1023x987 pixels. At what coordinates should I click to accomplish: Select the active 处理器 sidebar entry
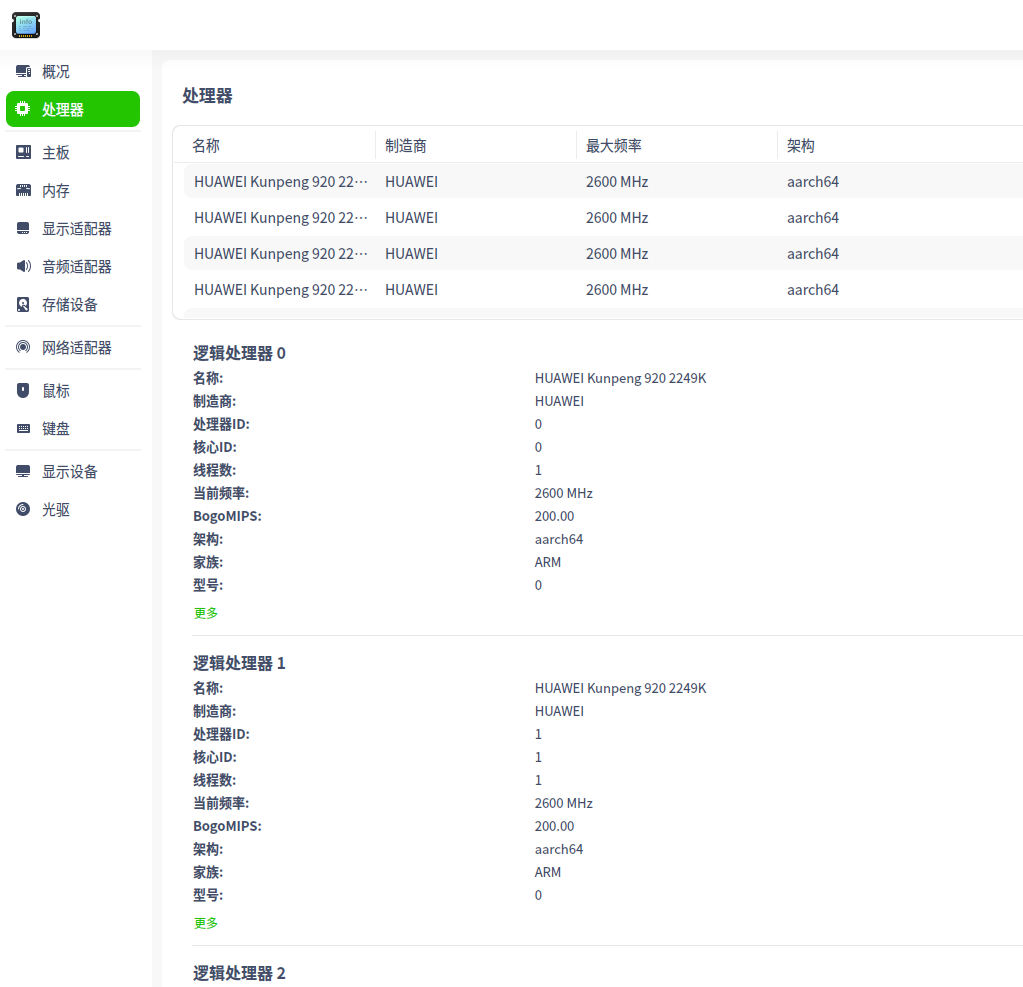[72, 109]
